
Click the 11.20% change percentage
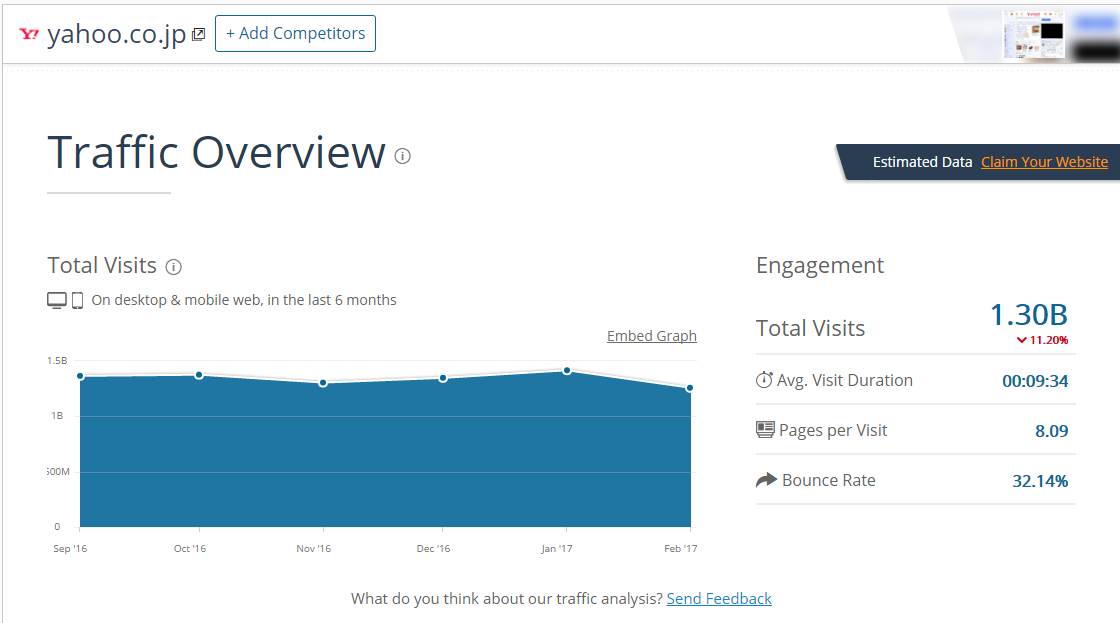click(1049, 340)
